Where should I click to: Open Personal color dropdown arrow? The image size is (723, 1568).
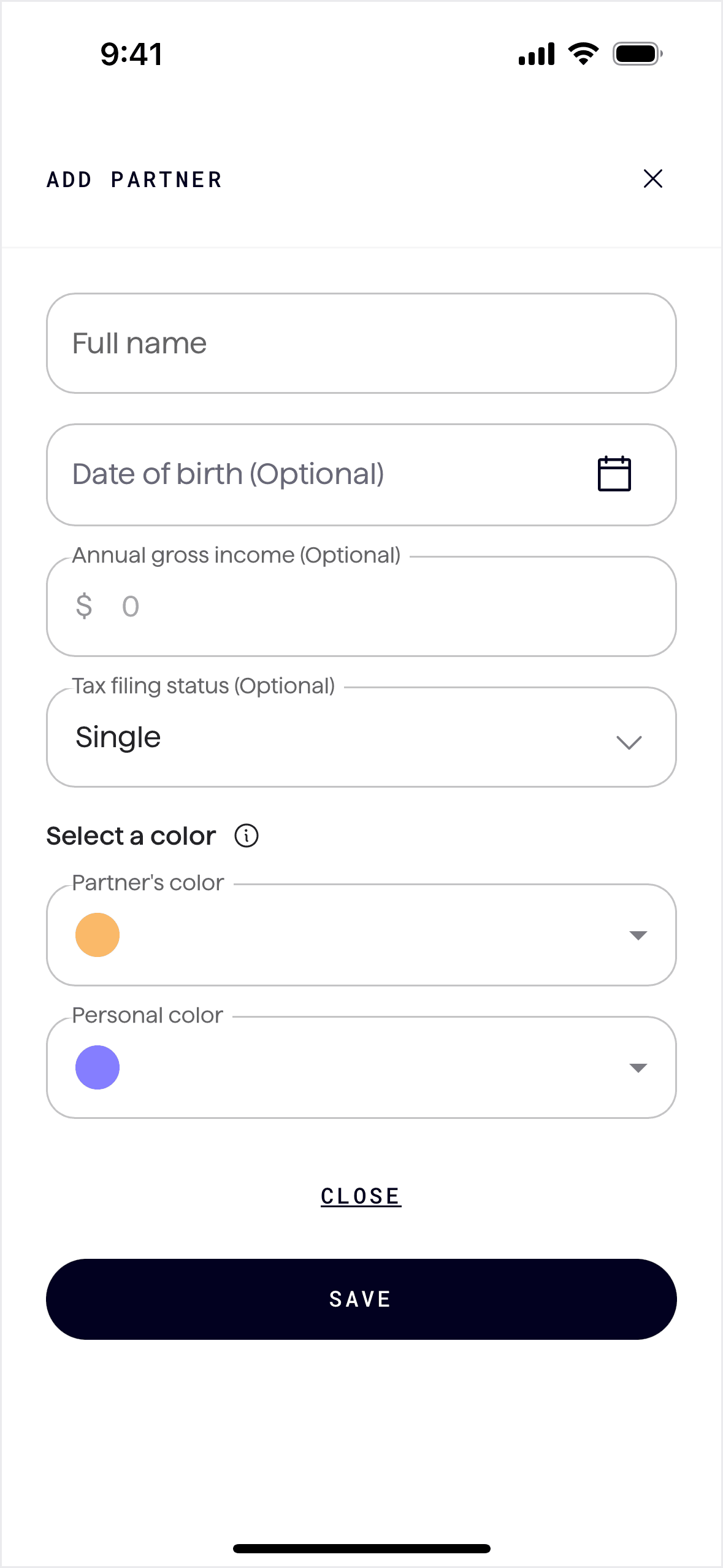[x=638, y=1067]
